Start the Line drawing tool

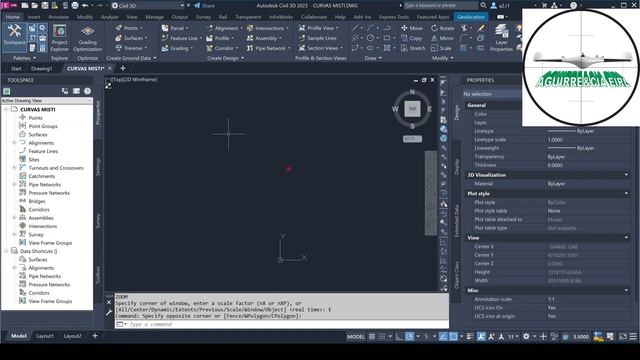point(355,28)
